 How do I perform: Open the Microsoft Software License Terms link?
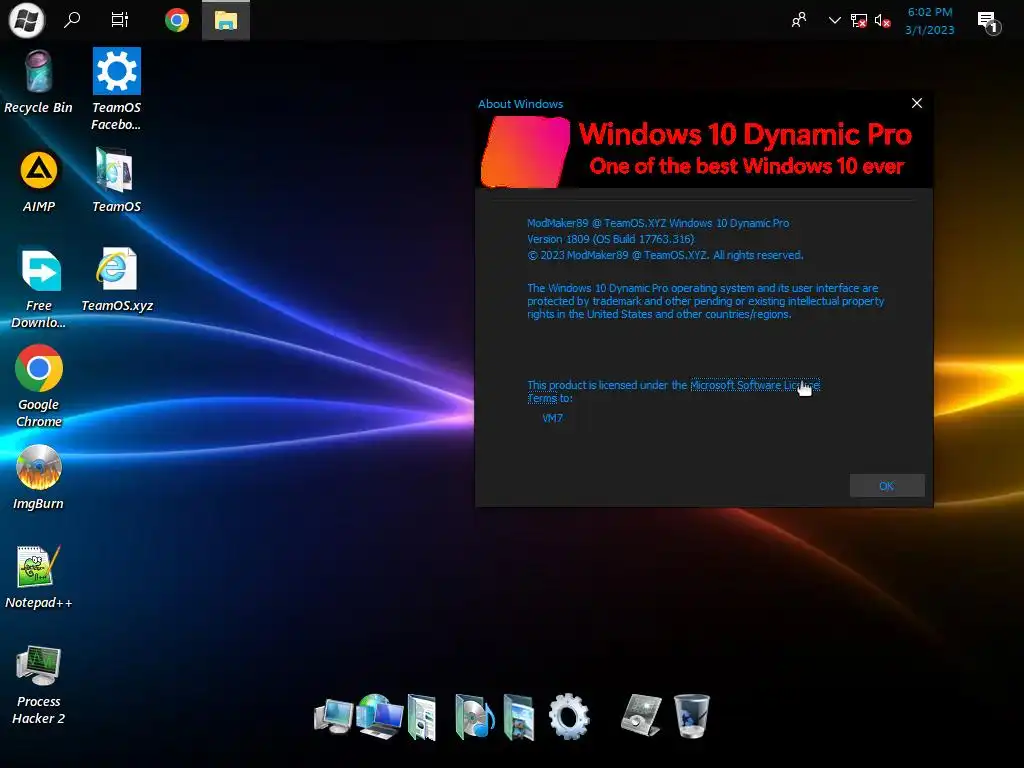[754, 385]
